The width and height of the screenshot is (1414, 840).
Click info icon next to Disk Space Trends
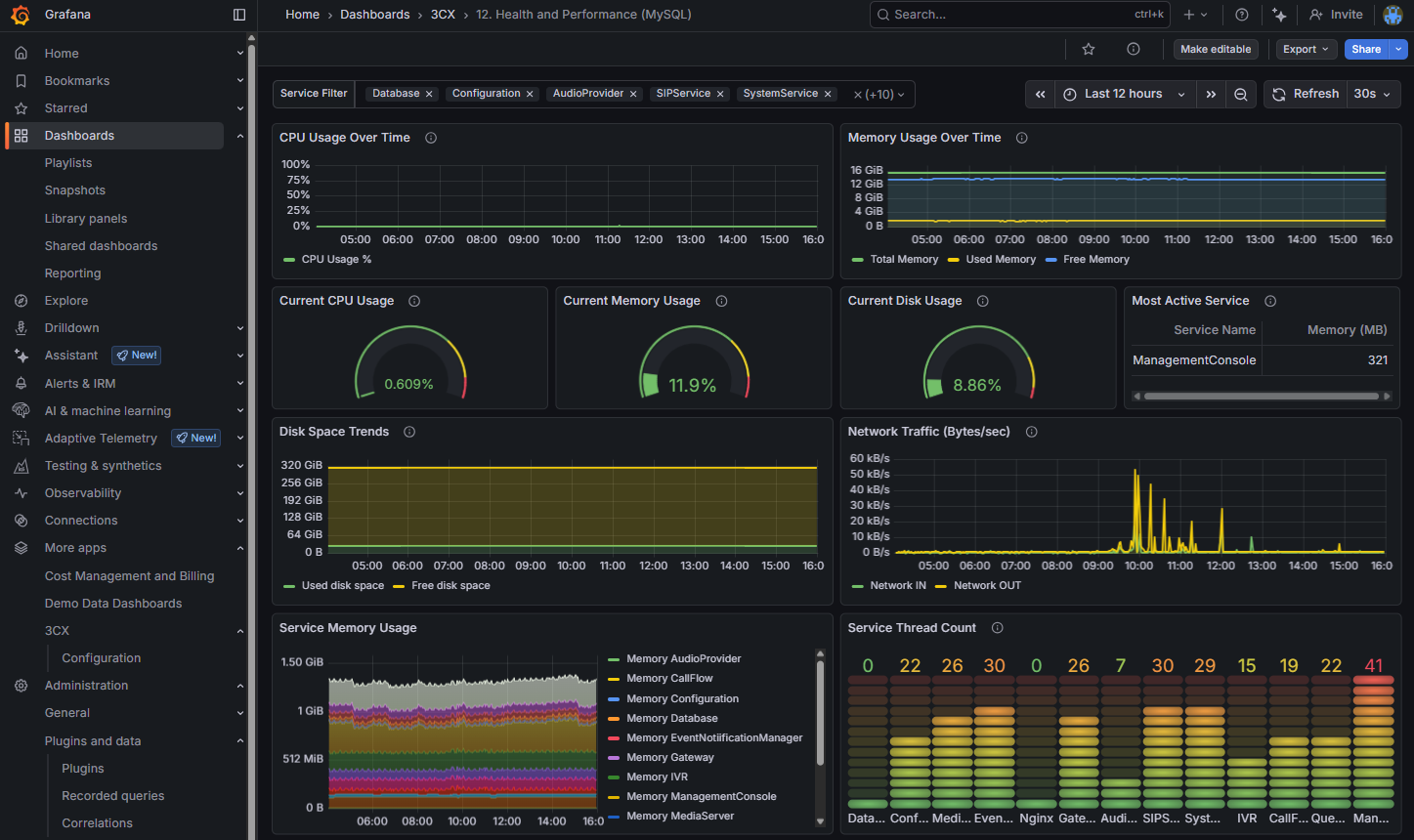[409, 432]
